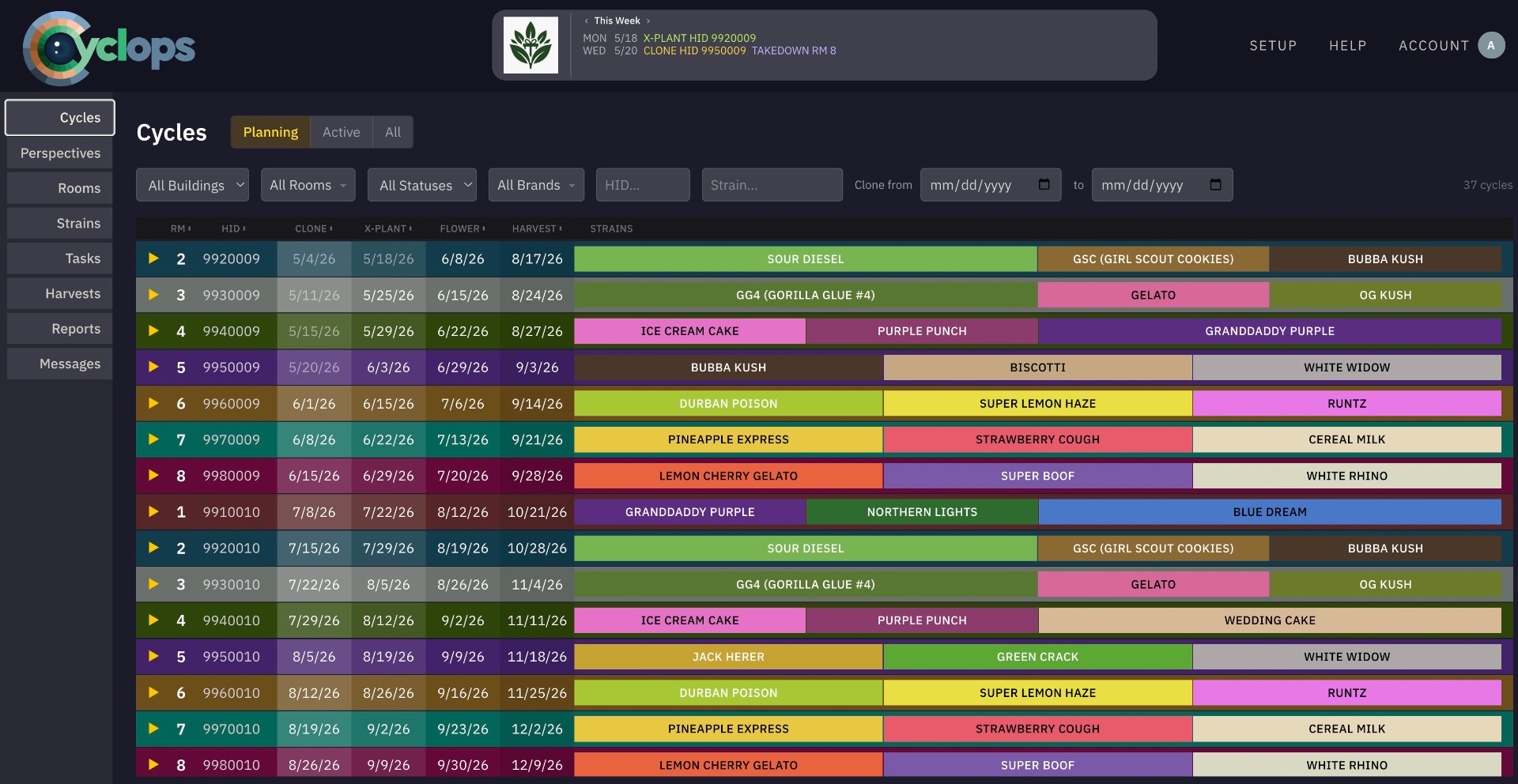Open Reports in the sidebar
The height and width of the screenshot is (784, 1518).
[60, 329]
